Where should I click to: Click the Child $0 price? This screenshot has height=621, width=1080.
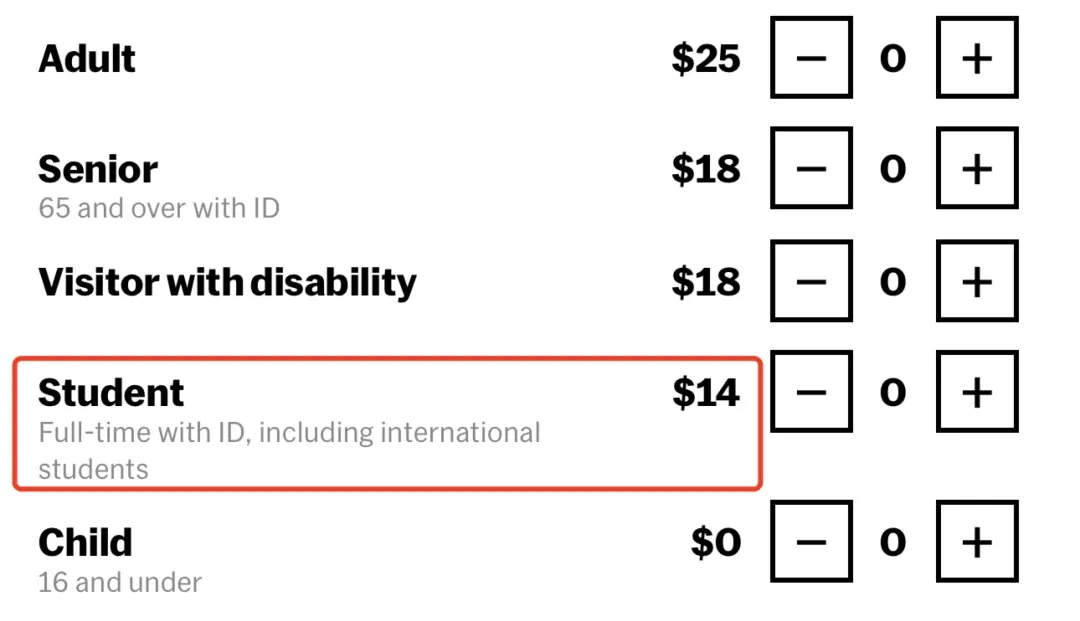pos(716,542)
